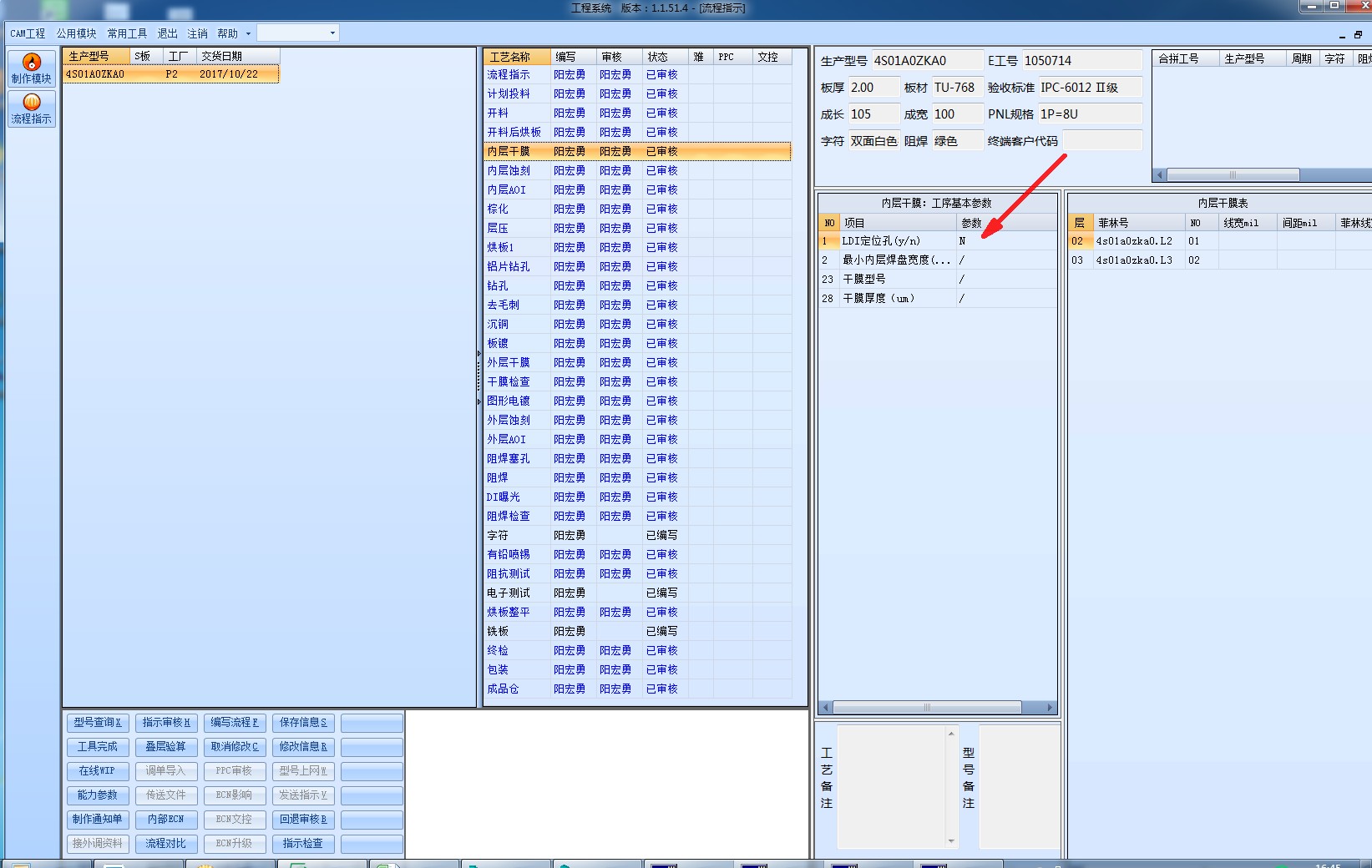This screenshot has height=868, width=1372.
Task: Select the 图形电镀 process row
Action: 637,401
